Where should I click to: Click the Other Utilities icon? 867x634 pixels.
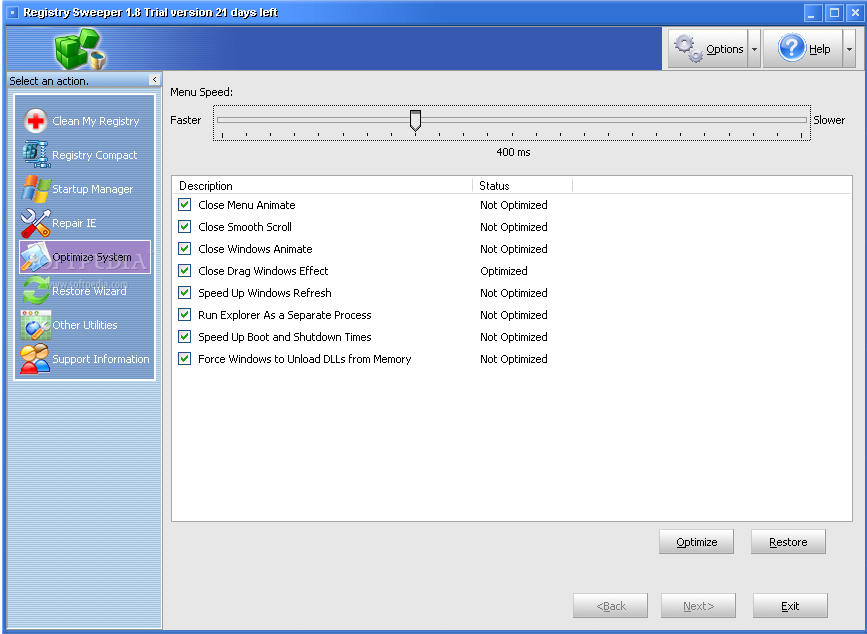click(x=35, y=325)
